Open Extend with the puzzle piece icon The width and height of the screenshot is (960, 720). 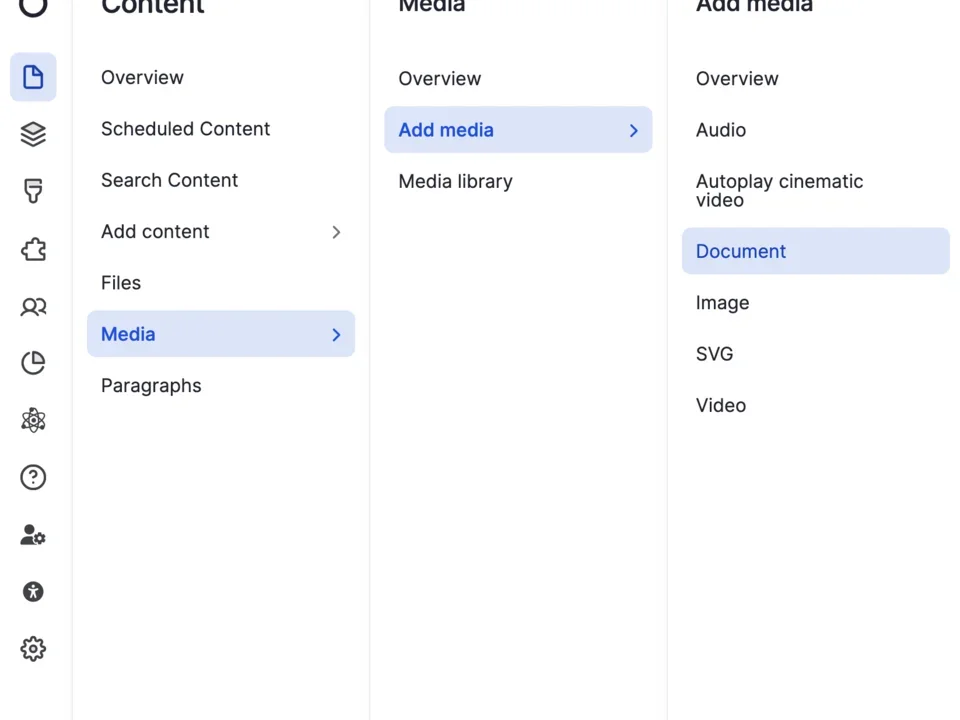(x=33, y=249)
